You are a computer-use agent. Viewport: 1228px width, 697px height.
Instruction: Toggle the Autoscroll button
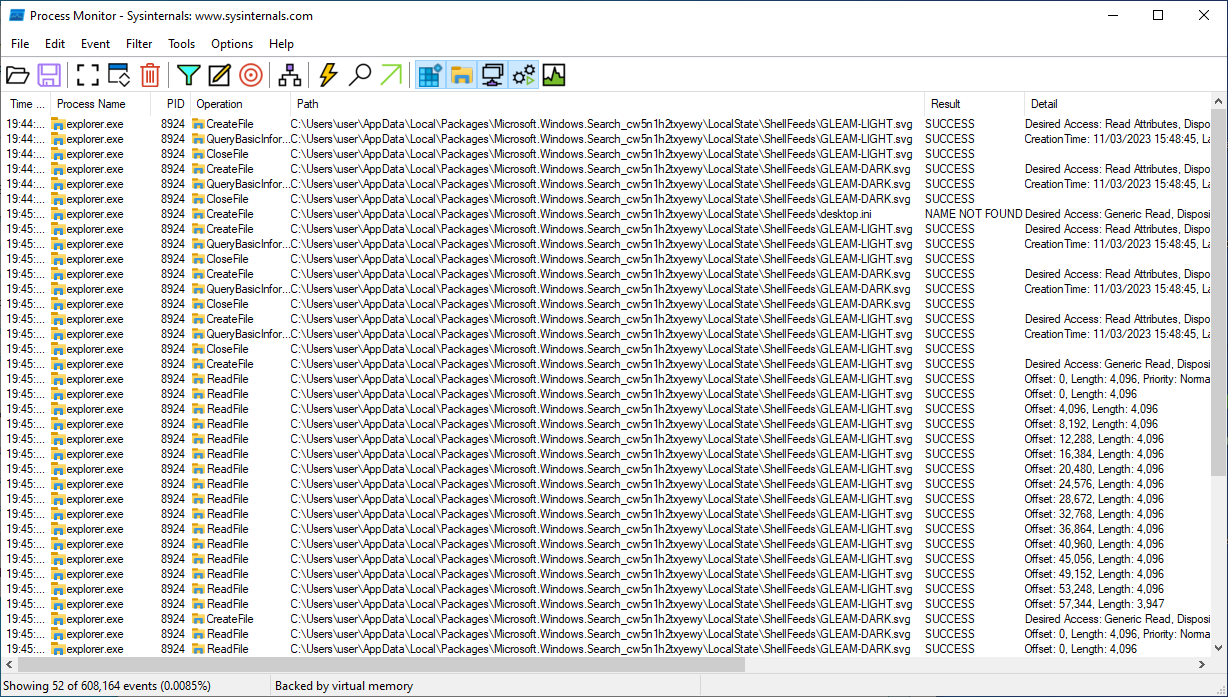pos(119,75)
